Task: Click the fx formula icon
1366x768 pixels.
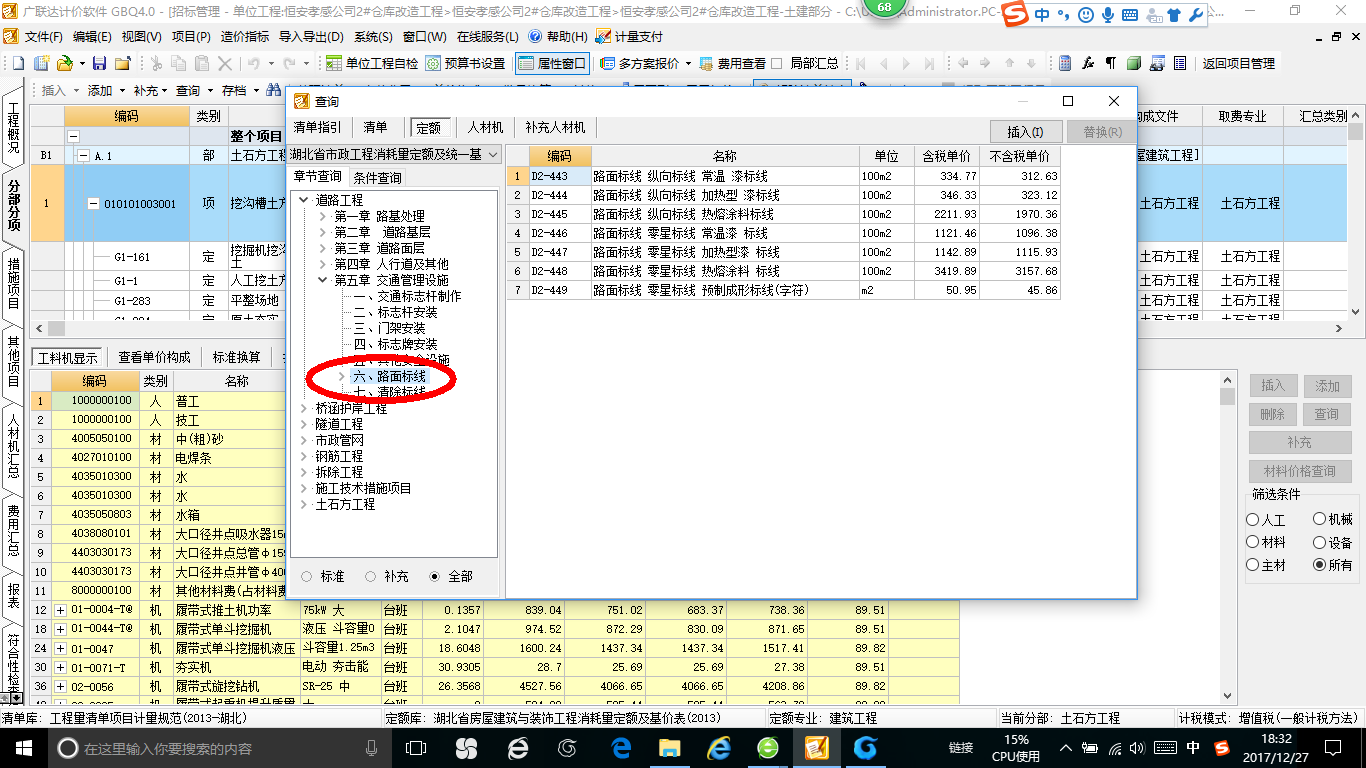Action: 1089,63
